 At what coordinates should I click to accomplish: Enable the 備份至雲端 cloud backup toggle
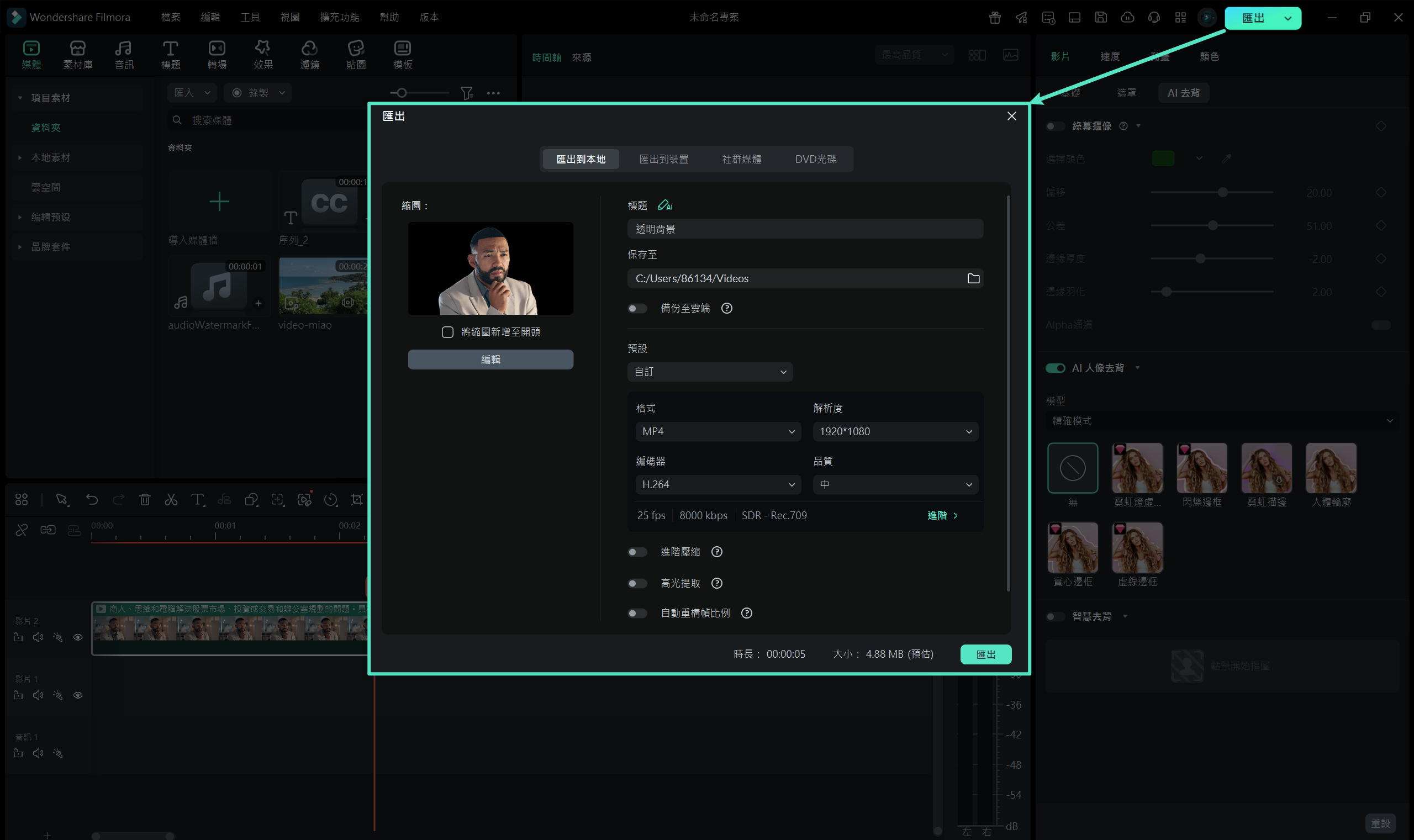(637, 309)
